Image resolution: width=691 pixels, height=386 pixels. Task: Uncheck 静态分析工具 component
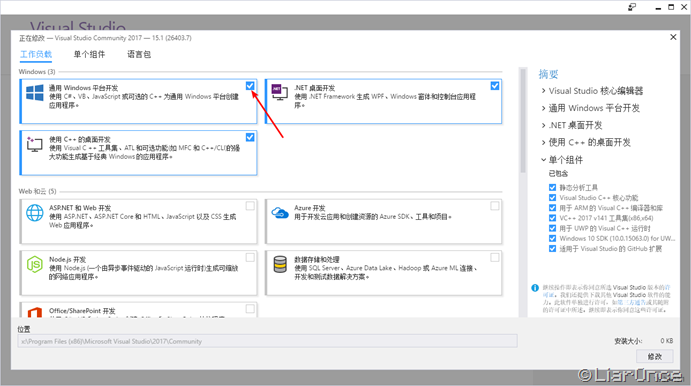(x=552, y=187)
